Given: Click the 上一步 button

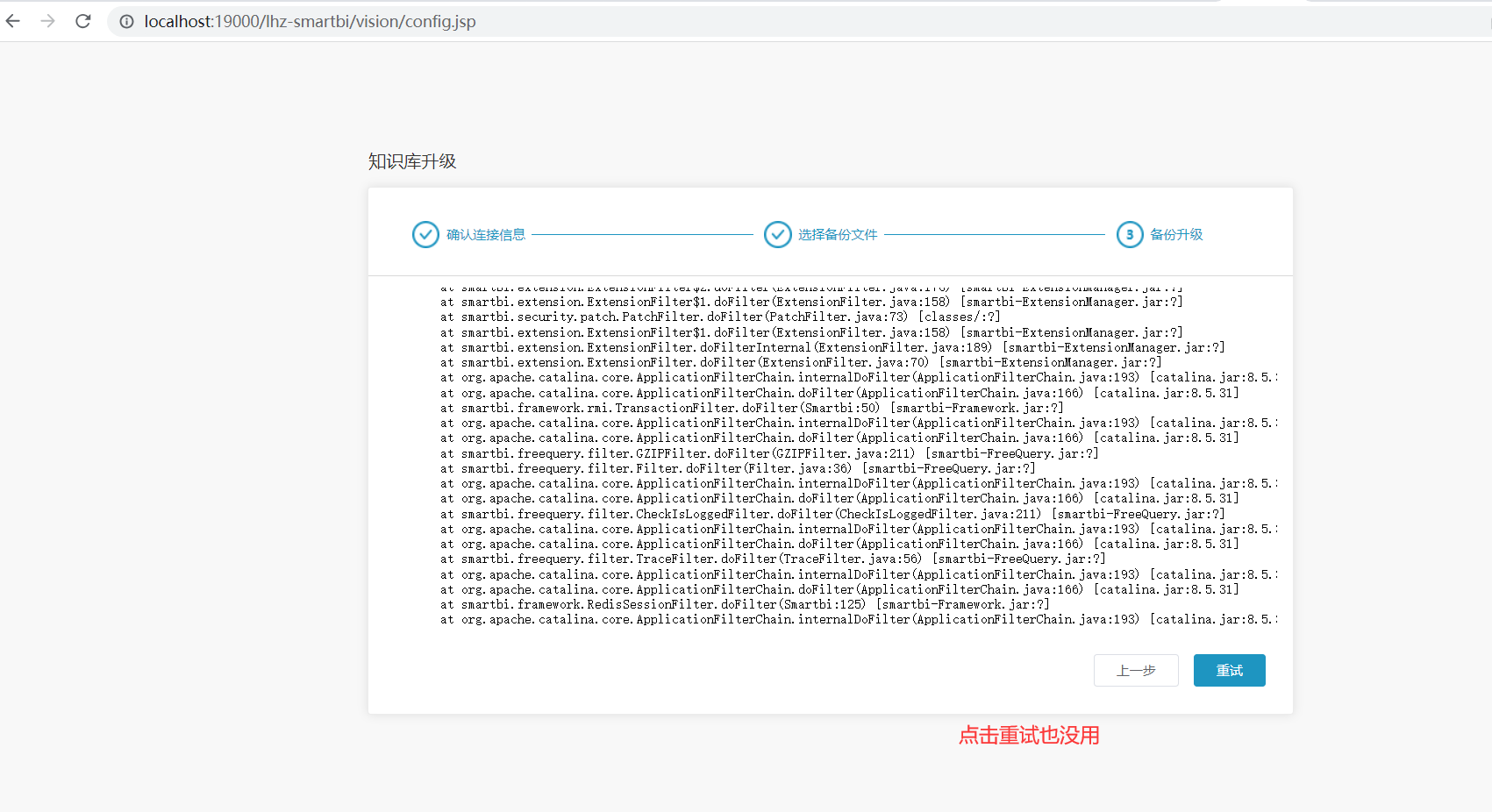Looking at the screenshot, I should pyautogui.click(x=1136, y=670).
